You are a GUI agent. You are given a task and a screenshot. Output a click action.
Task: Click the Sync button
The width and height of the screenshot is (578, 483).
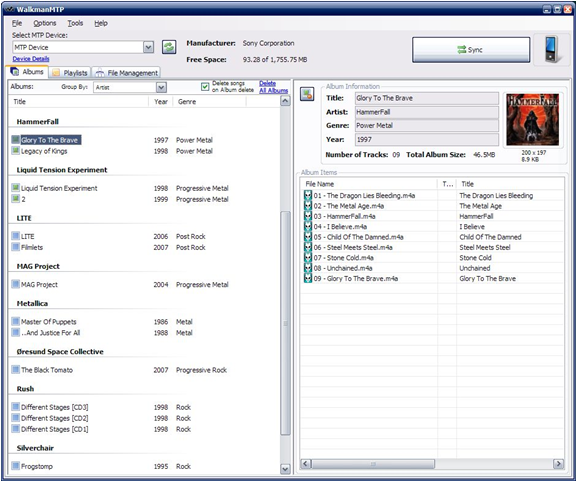(x=471, y=49)
